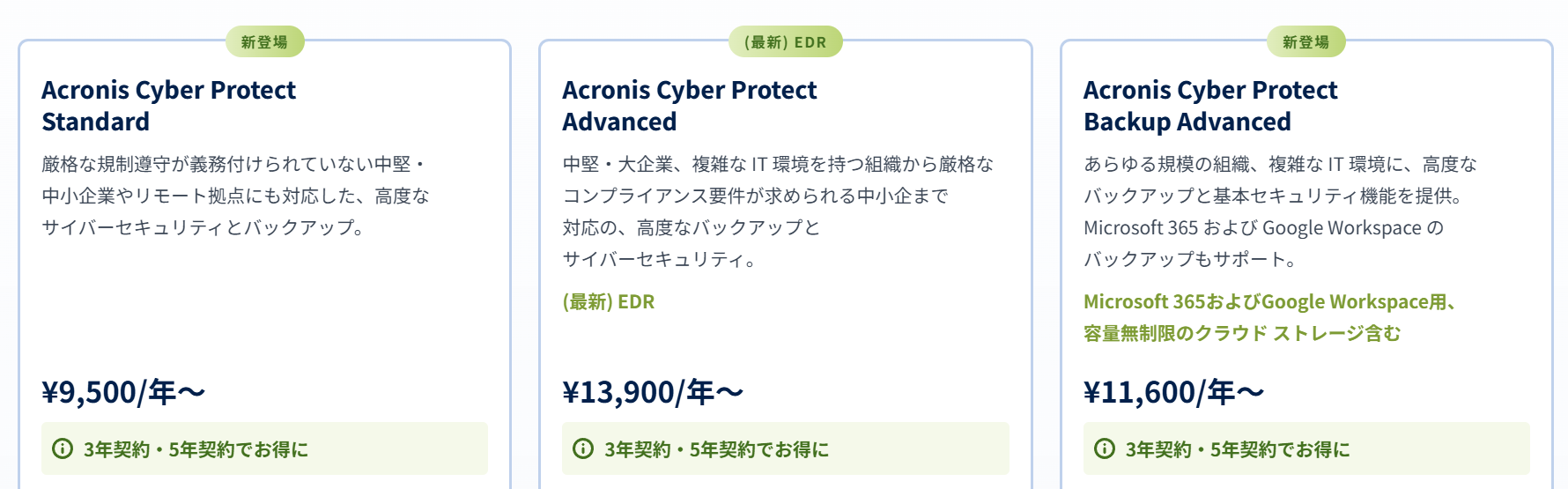Click the Advanced plan description paragraph
This screenshot has height=489, width=1568.
click(777, 211)
